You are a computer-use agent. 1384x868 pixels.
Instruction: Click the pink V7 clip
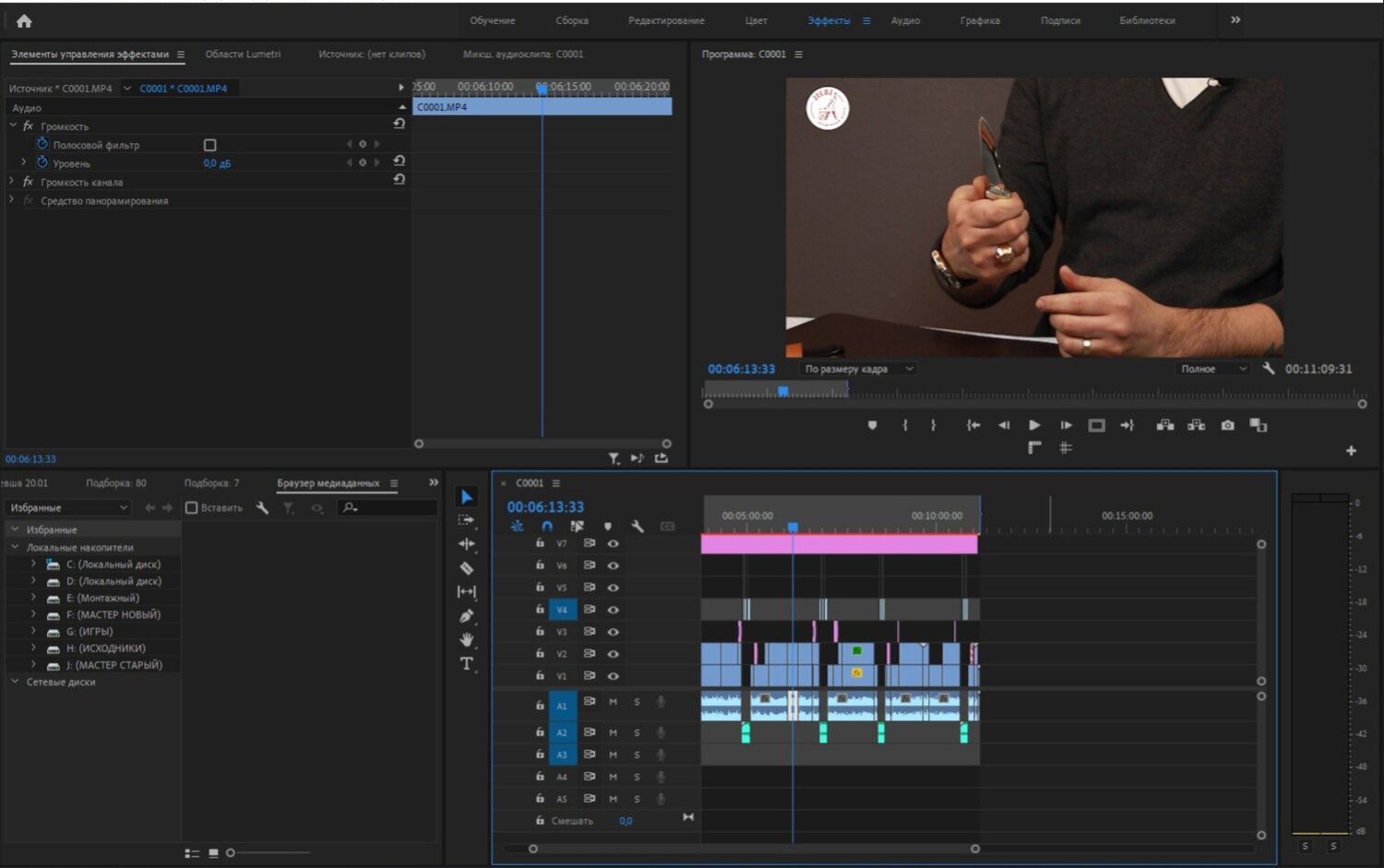coord(839,545)
